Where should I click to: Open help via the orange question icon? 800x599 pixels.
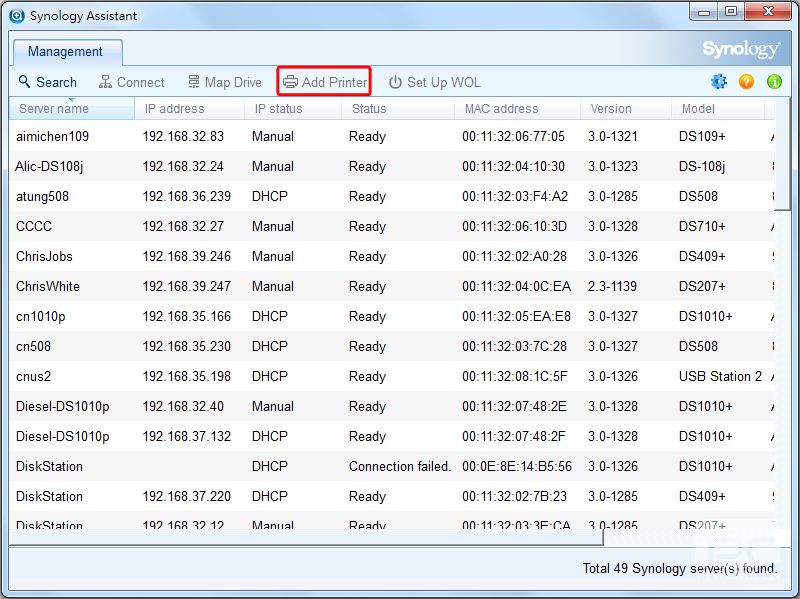[746, 81]
